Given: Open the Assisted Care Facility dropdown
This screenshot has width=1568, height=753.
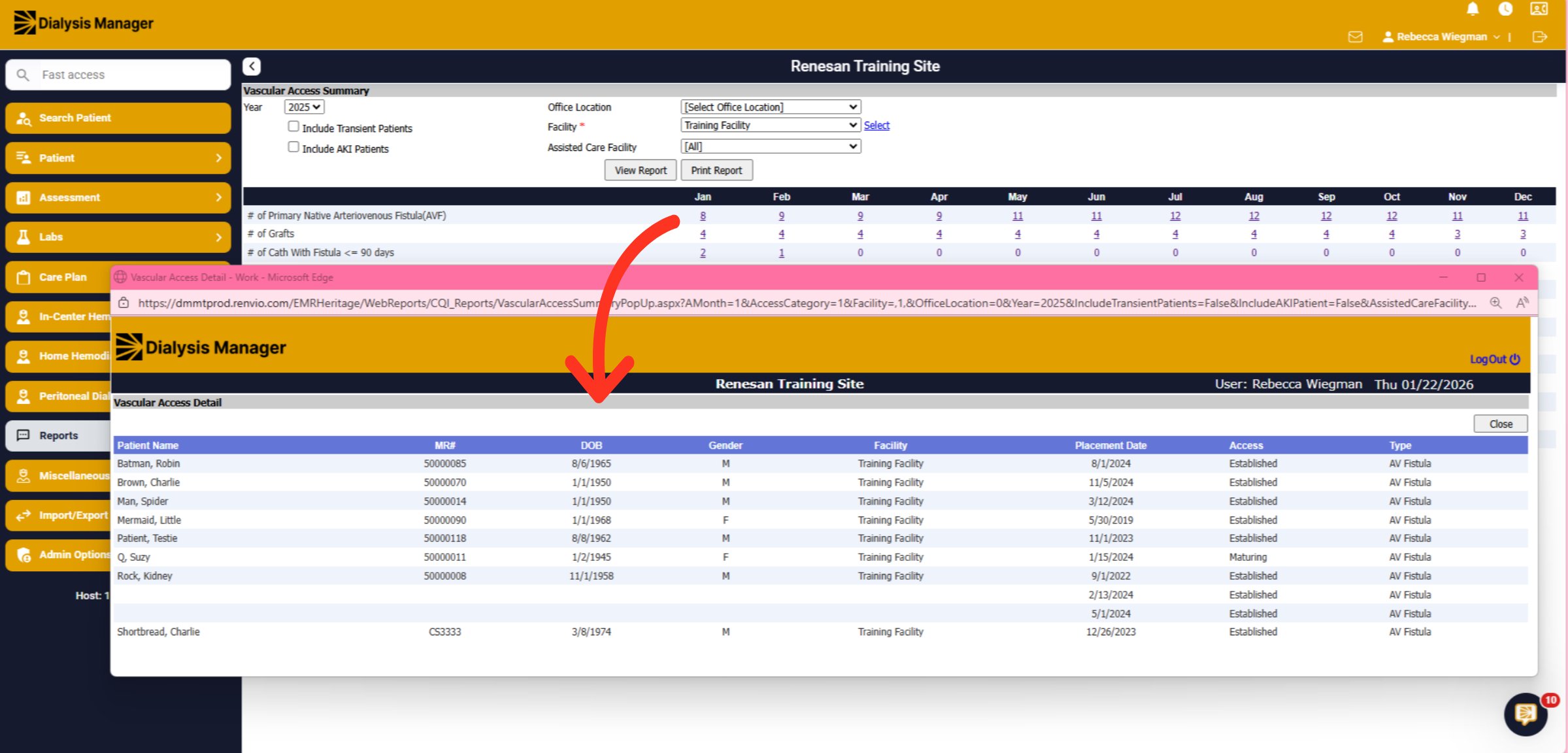Looking at the screenshot, I should click(771, 146).
